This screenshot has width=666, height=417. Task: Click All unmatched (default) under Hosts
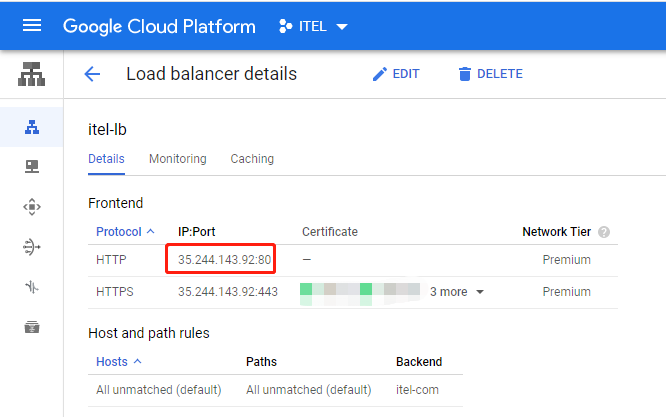(158, 390)
